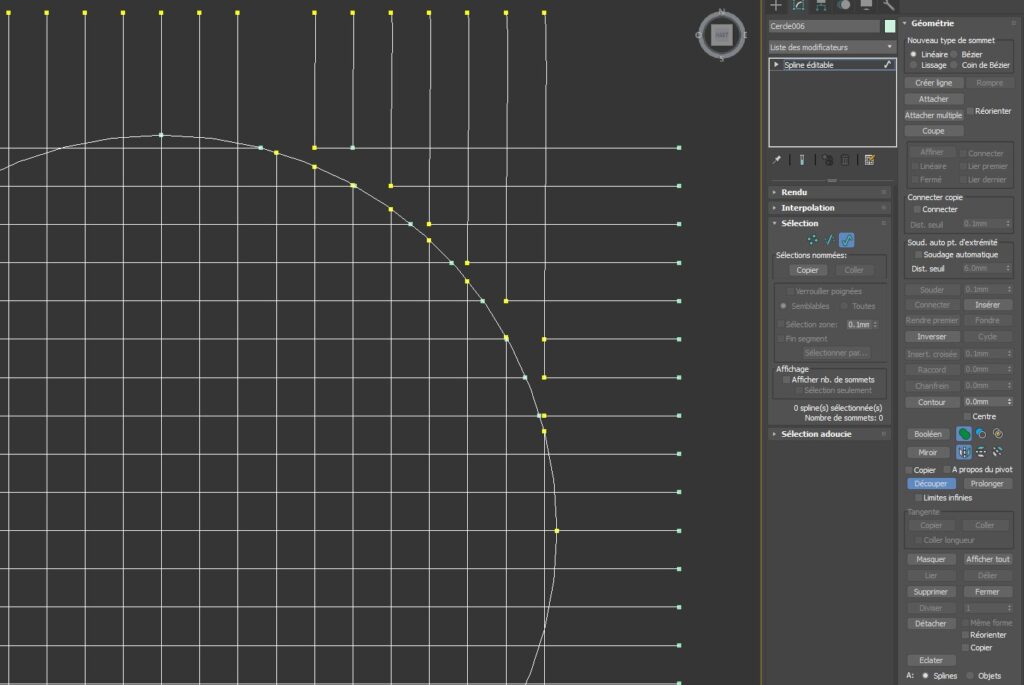Screen dimensions: 1024x685
Task: Click the Créer ligne button
Action: point(932,83)
